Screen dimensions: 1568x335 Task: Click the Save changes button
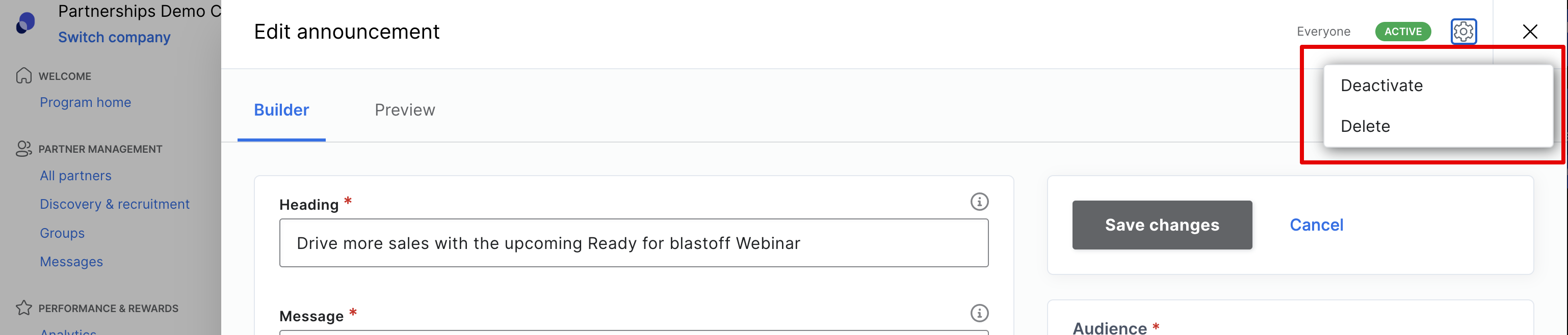tap(1161, 225)
